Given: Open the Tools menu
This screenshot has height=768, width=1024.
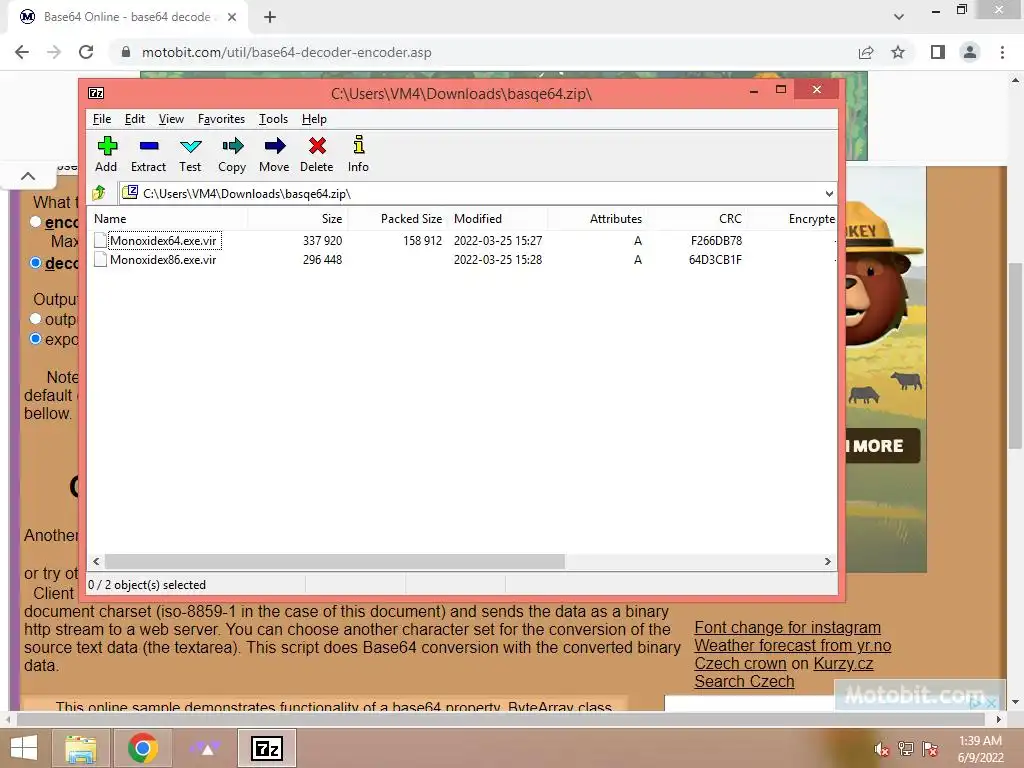Looking at the screenshot, I should point(273,119).
